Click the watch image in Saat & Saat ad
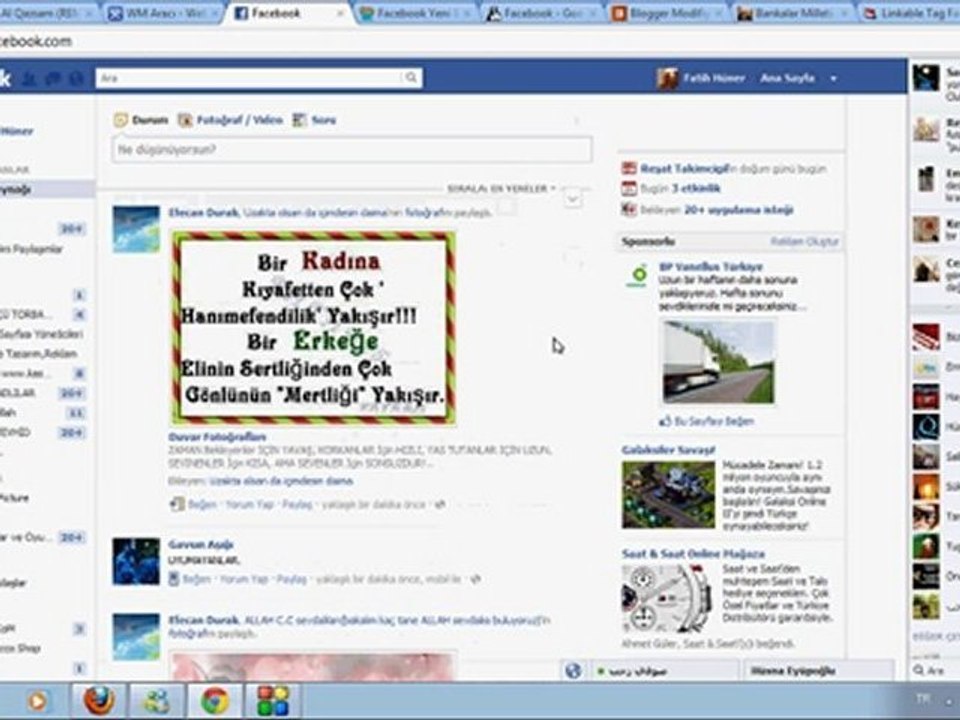960x720 pixels. (x=667, y=599)
